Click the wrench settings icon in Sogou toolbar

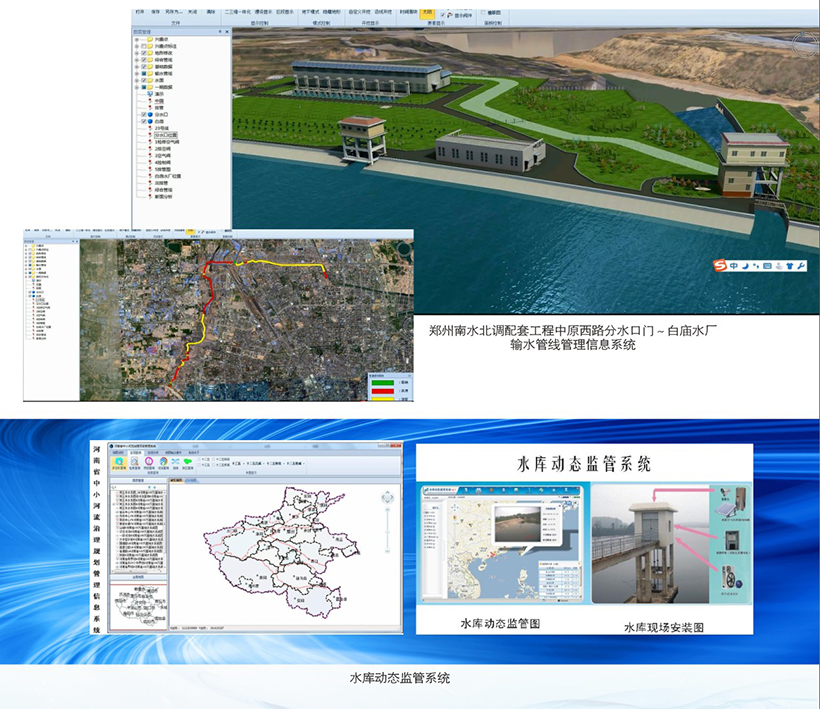[799, 266]
